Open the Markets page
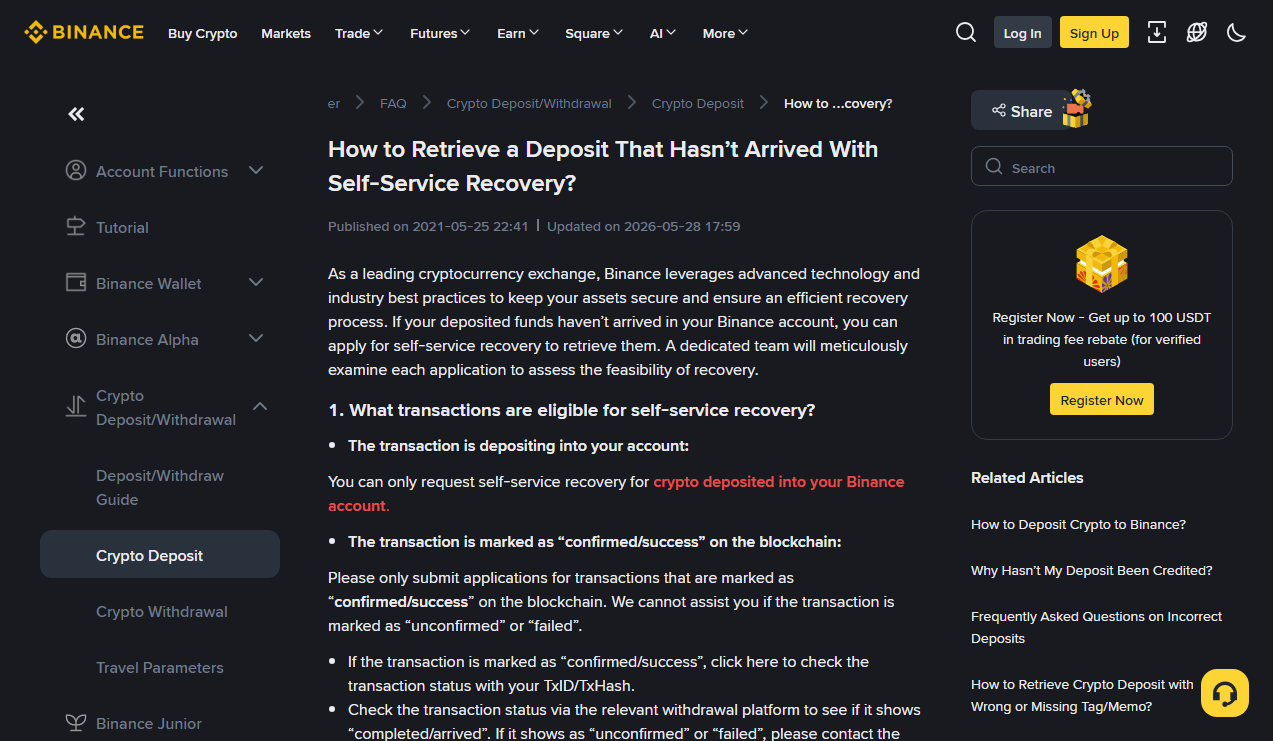 (286, 33)
